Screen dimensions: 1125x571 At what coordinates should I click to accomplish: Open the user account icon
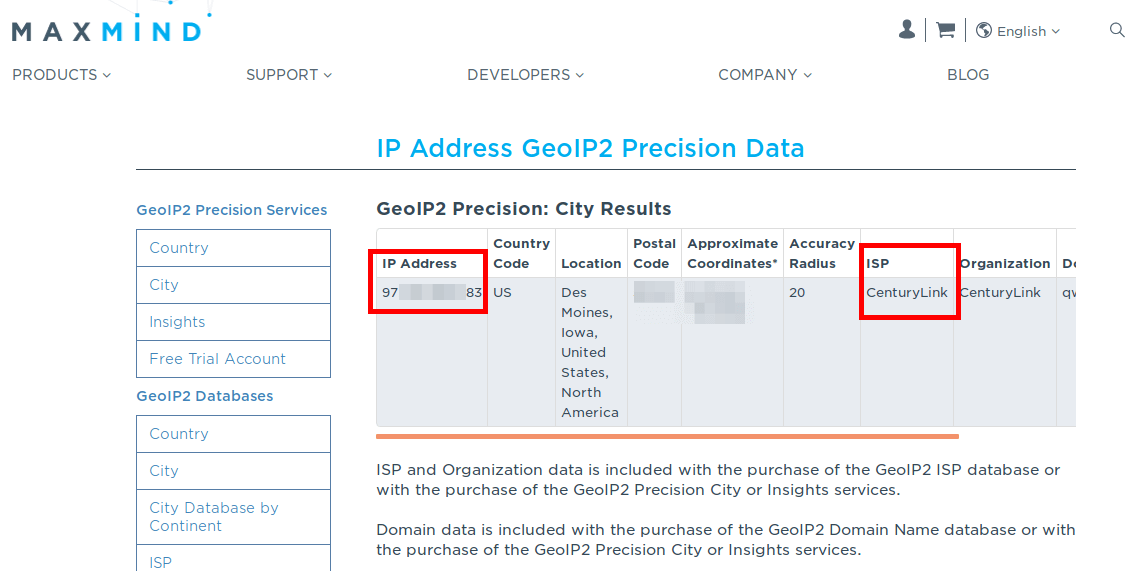coord(907,29)
